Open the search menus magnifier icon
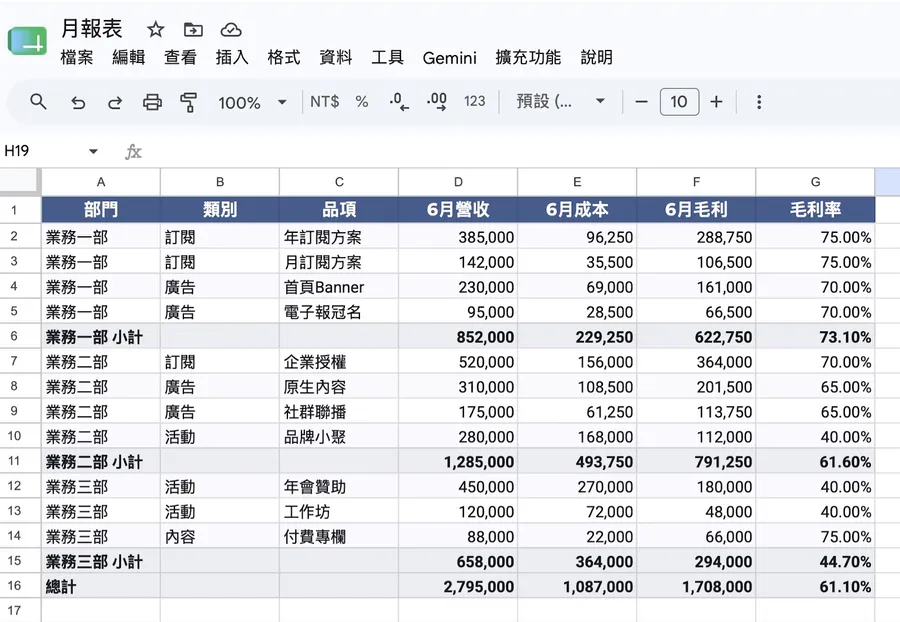Viewport: 900px width, 622px height. (x=38, y=102)
